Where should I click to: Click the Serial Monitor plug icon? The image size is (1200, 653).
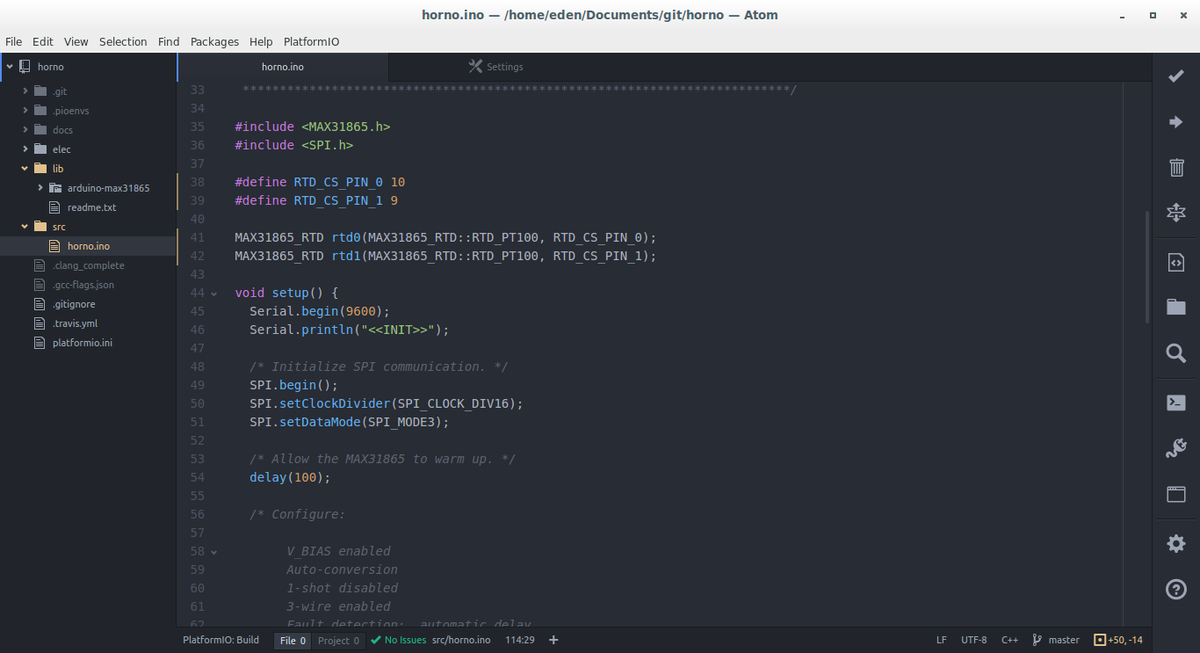click(1176, 448)
